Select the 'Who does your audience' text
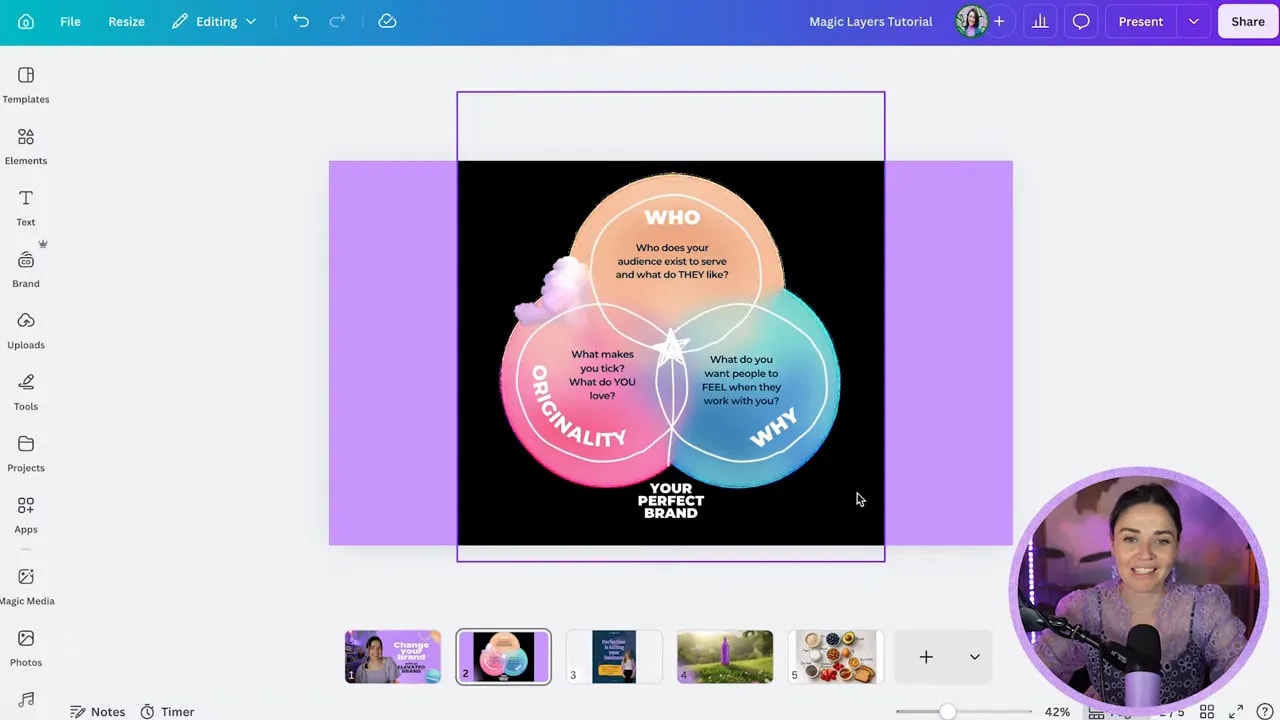 (x=672, y=261)
